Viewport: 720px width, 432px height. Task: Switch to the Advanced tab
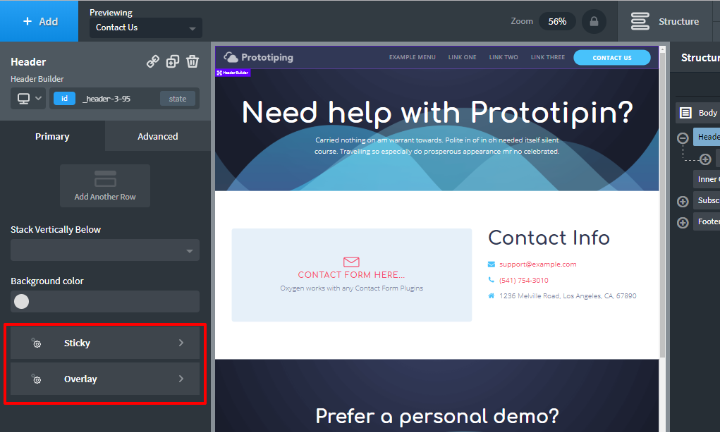click(158, 136)
